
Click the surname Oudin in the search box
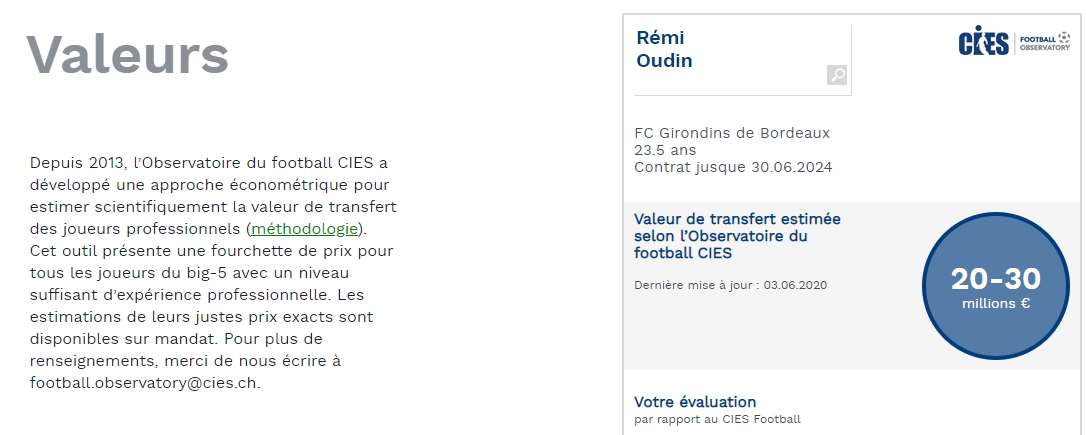coord(664,61)
